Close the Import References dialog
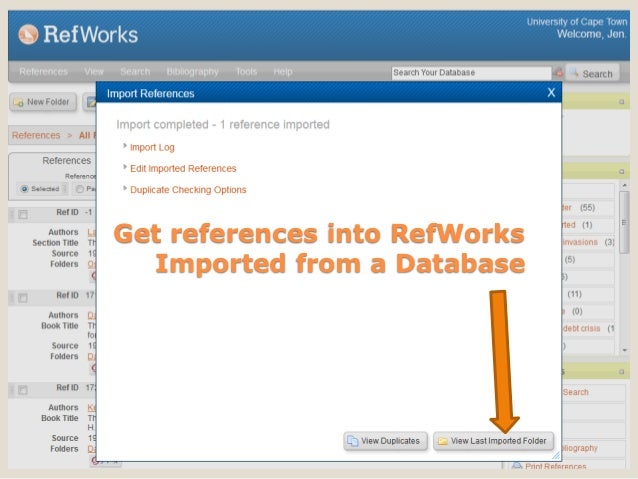This screenshot has height=479, width=638. click(x=551, y=93)
